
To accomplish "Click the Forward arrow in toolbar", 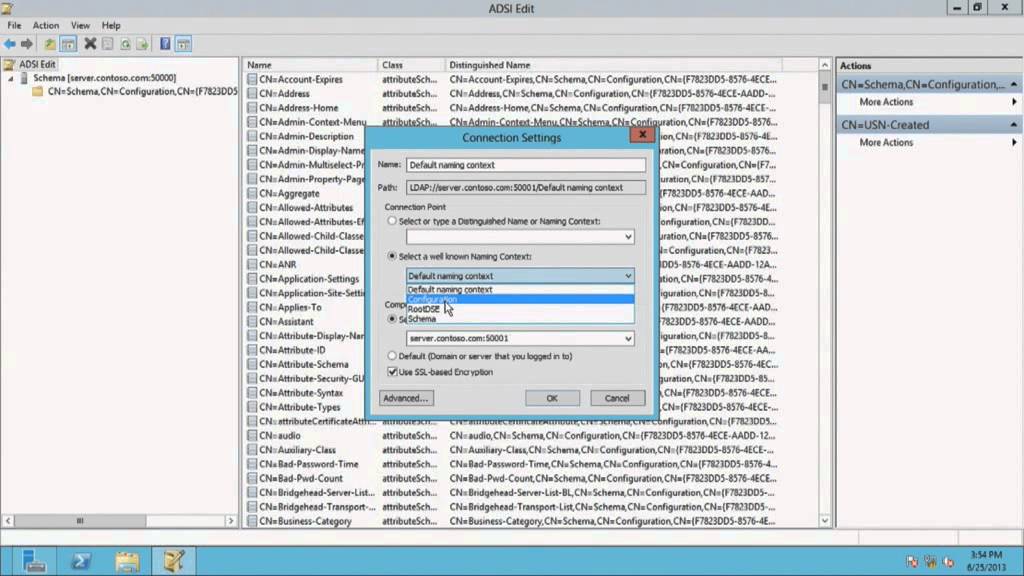I will coord(27,44).
